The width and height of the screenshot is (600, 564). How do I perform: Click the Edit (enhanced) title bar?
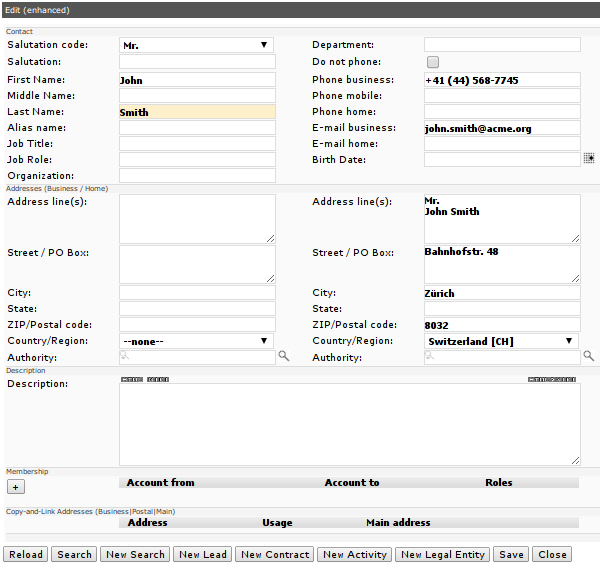tap(301, 10)
